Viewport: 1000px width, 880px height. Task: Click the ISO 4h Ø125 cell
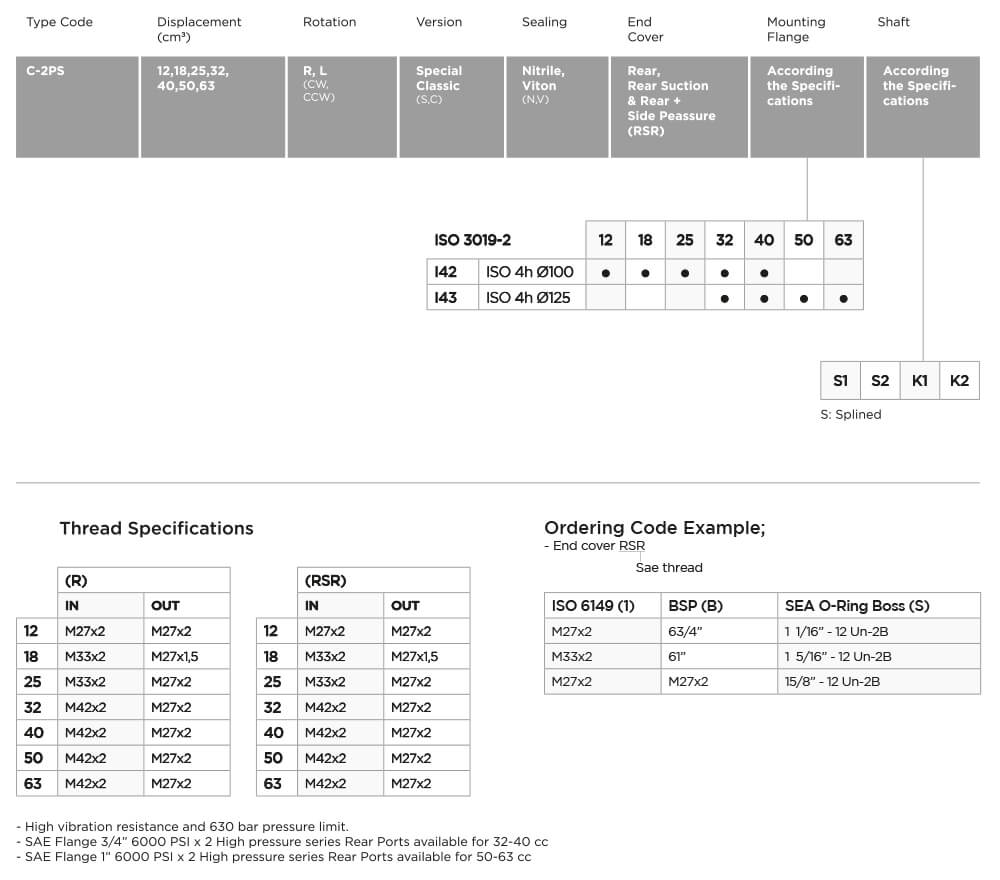532,298
